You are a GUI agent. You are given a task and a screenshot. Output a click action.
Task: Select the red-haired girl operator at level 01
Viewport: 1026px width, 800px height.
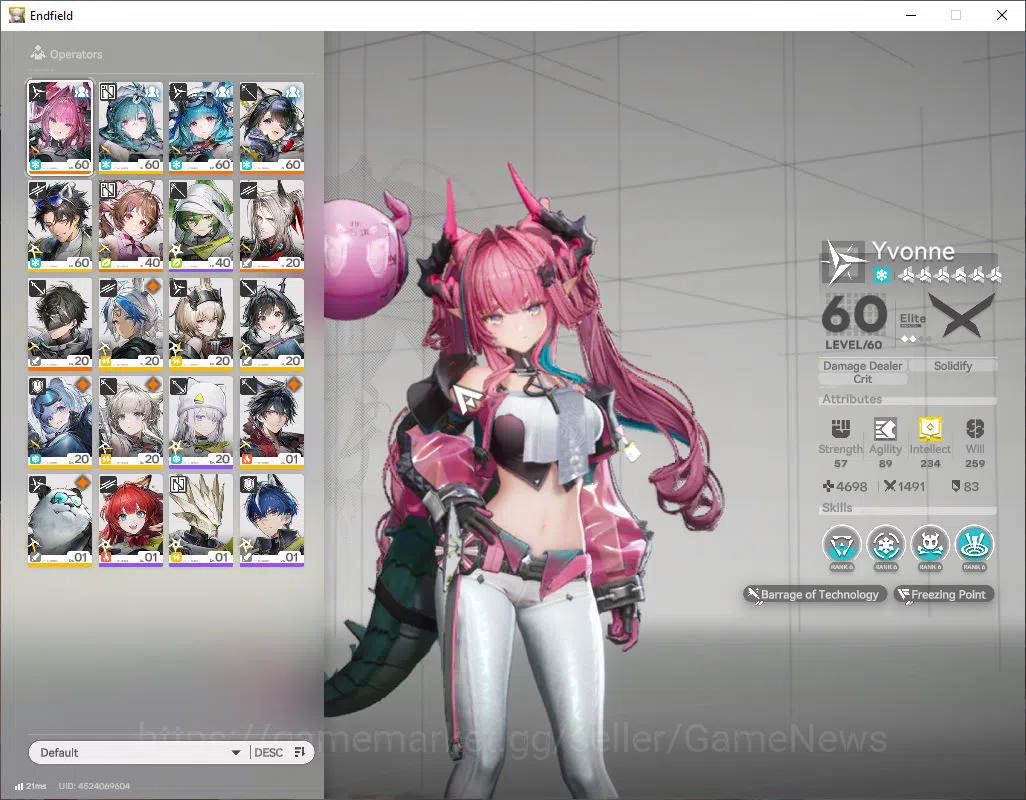click(x=131, y=520)
